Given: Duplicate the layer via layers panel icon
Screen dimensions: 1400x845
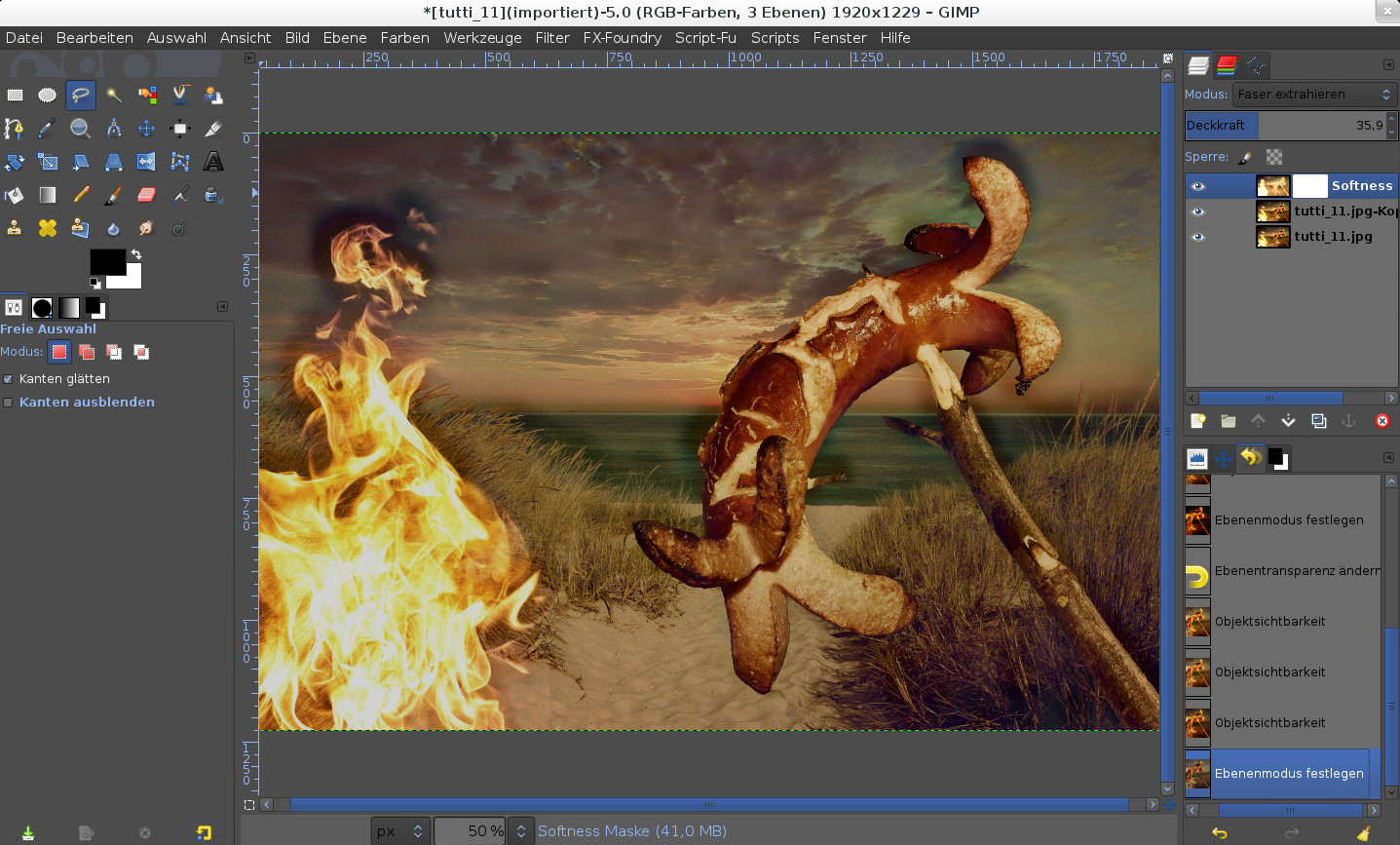Looking at the screenshot, I should pyautogui.click(x=1318, y=421).
